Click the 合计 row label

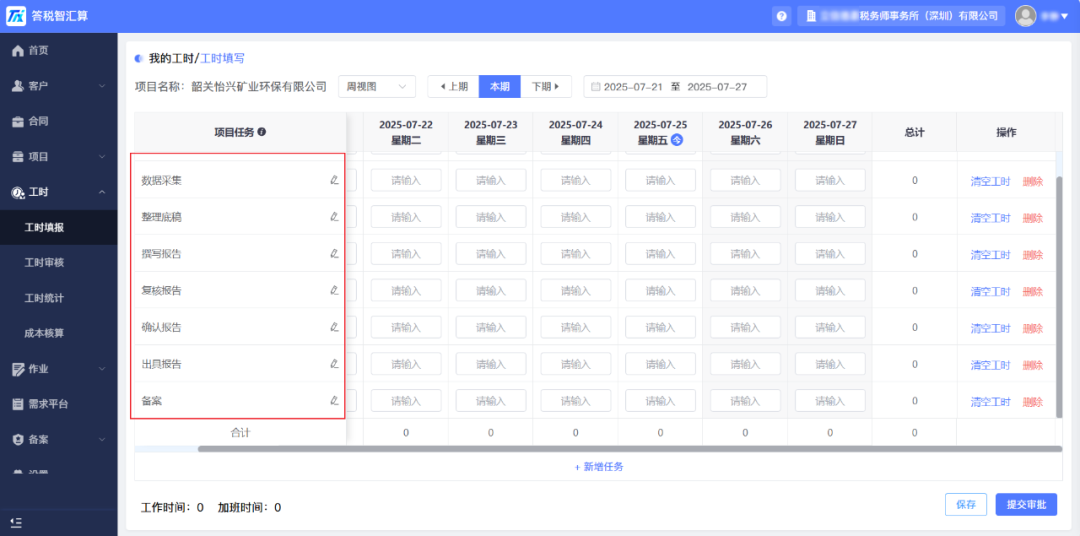coord(240,433)
